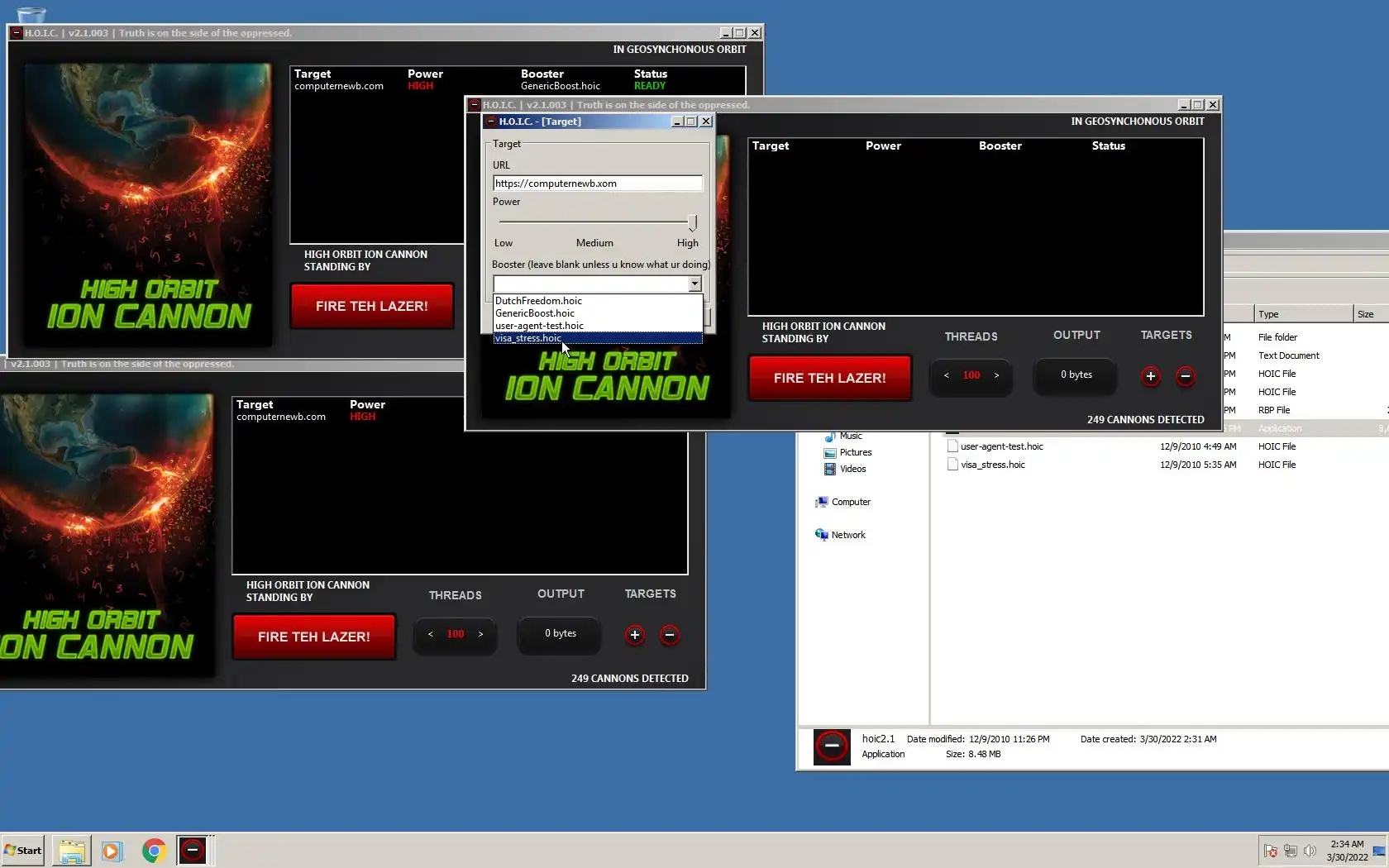Open Computer in Explorer navigation pane
This screenshot has width=1389, height=868.
click(x=851, y=502)
